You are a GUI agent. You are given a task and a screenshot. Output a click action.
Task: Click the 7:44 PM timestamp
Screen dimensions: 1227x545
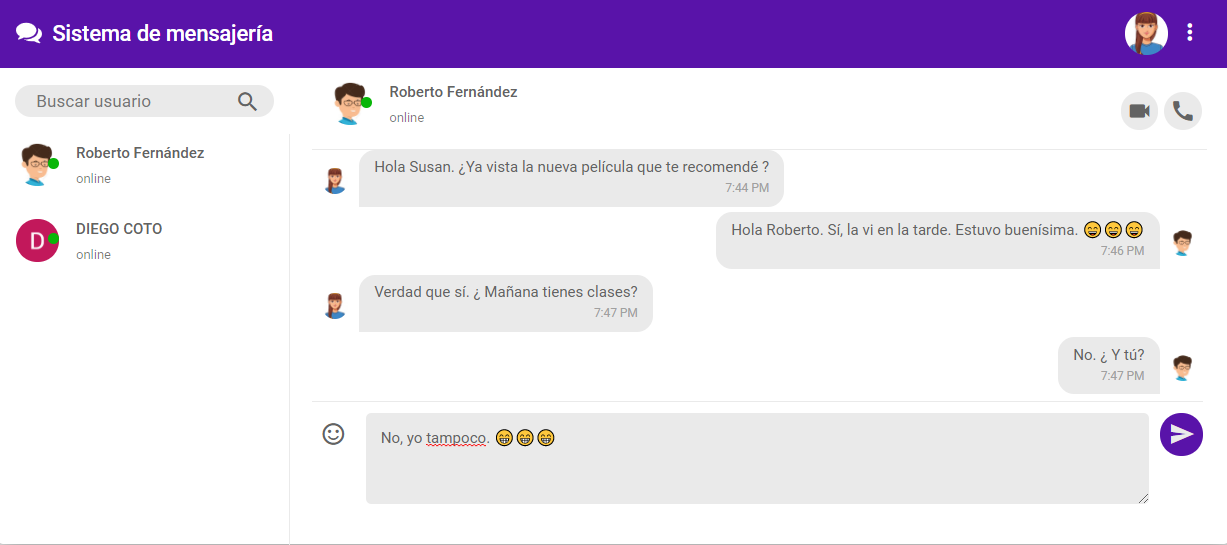tap(747, 188)
